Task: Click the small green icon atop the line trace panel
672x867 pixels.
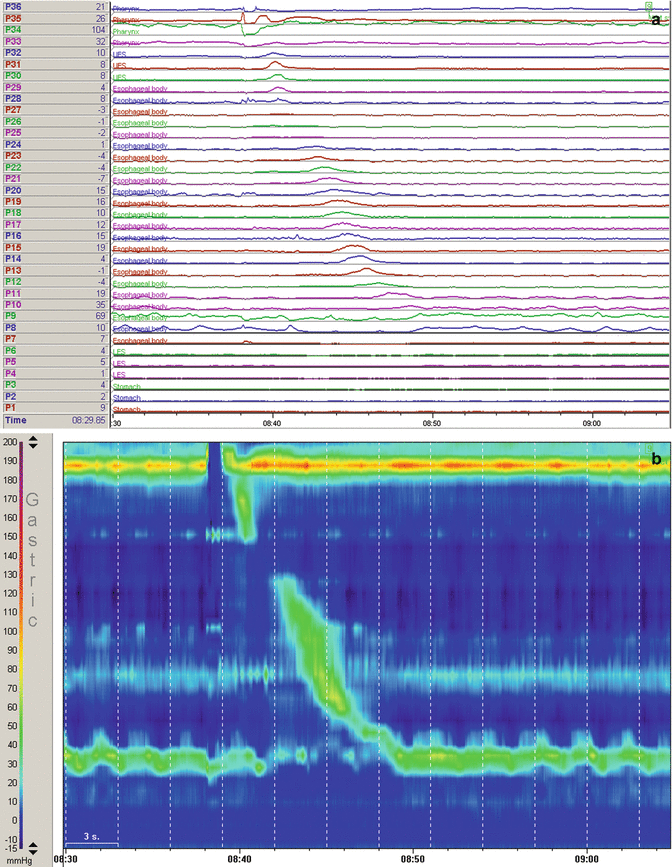Action: coord(647,6)
